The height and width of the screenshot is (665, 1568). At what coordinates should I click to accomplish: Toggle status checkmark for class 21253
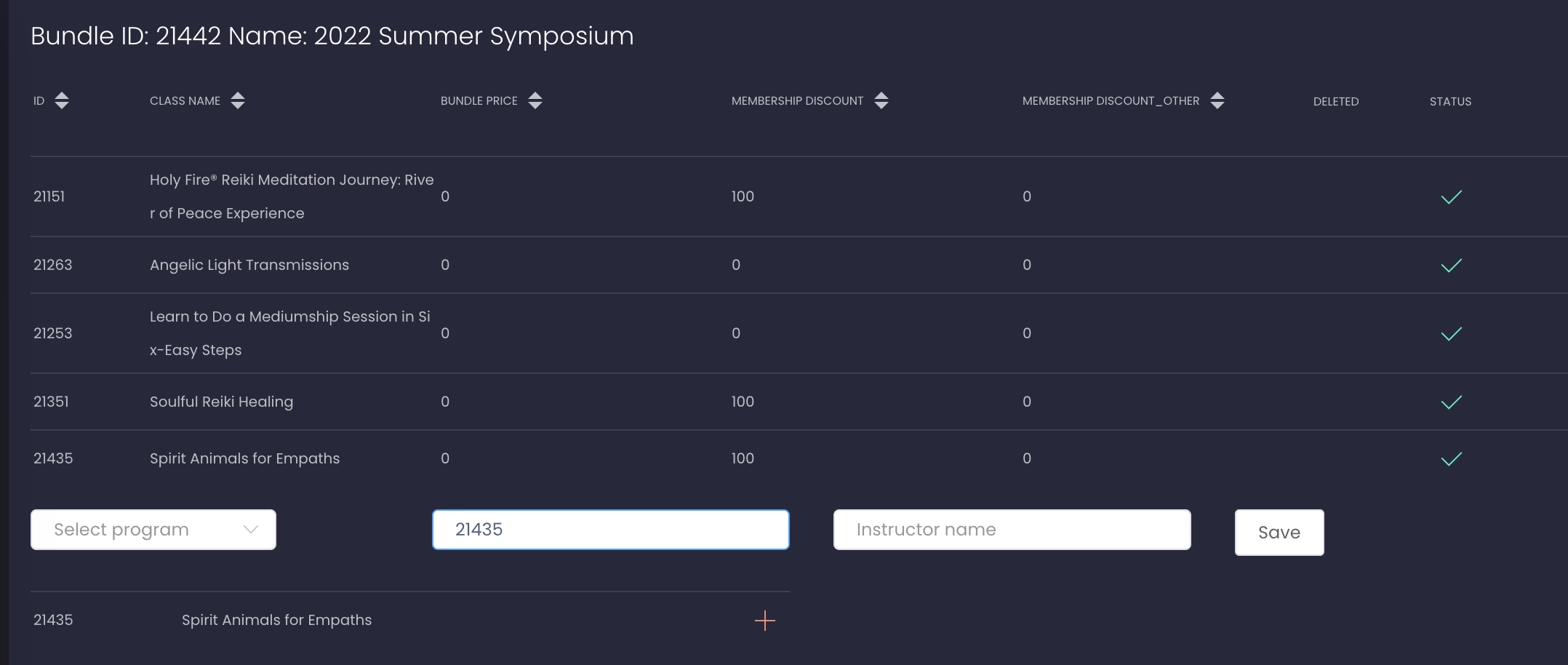(x=1451, y=334)
